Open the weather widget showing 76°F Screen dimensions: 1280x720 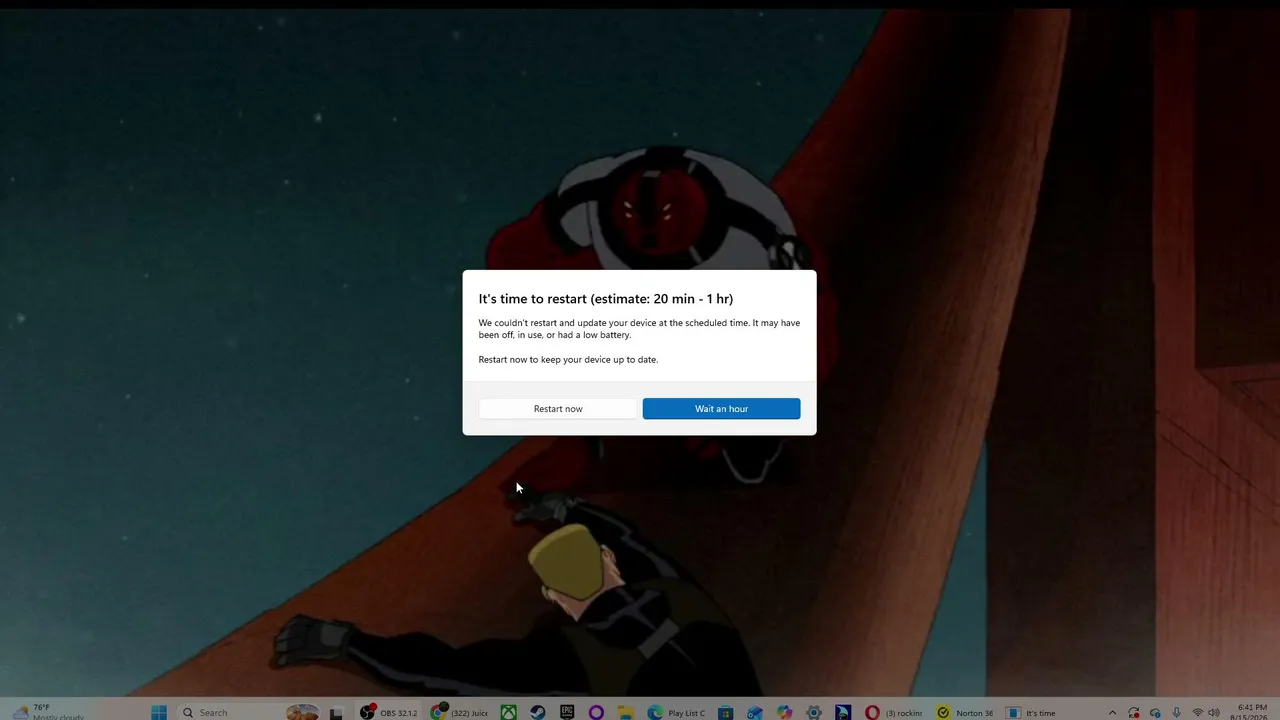(48, 712)
